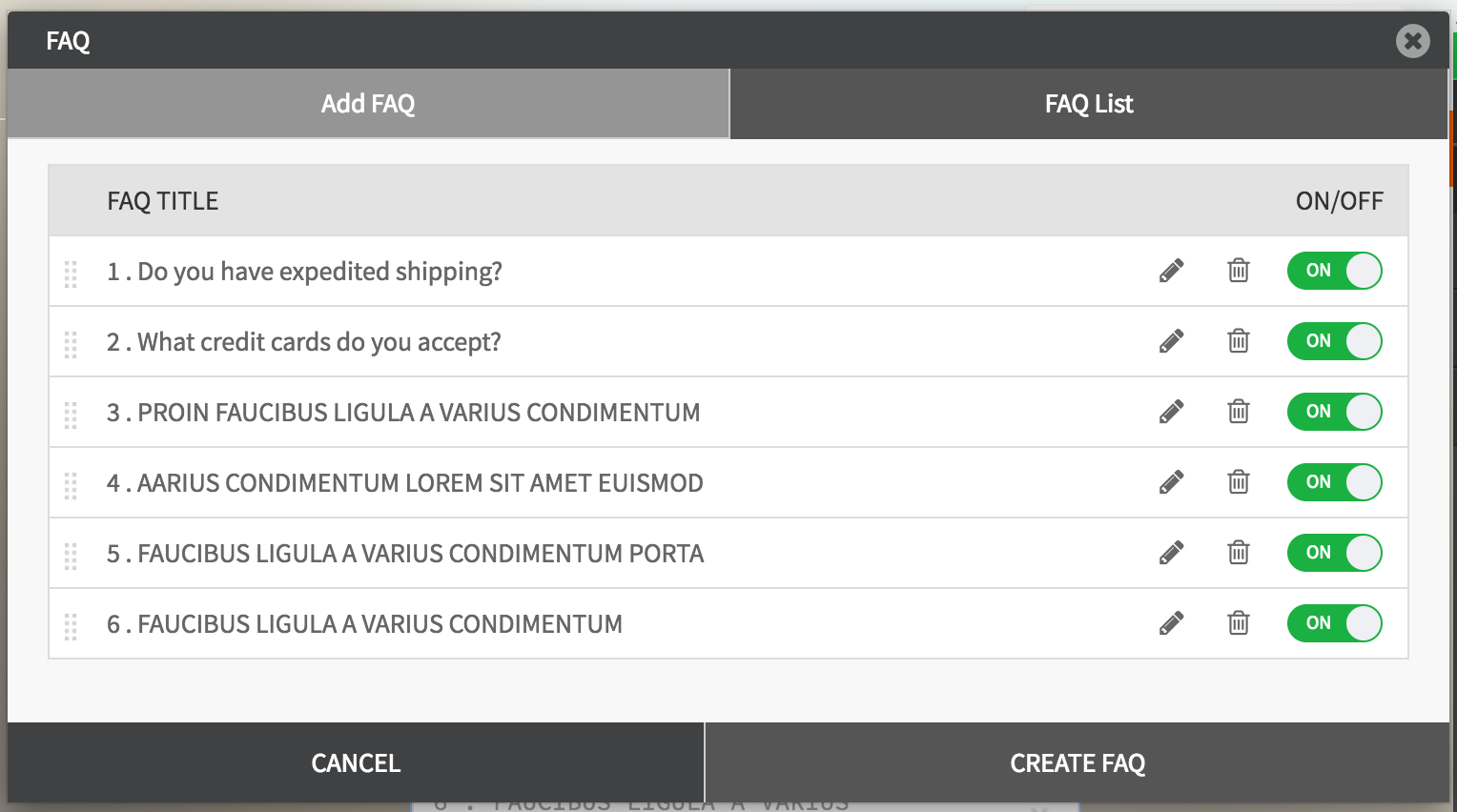Toggle off FAQ number 5

1334,553
